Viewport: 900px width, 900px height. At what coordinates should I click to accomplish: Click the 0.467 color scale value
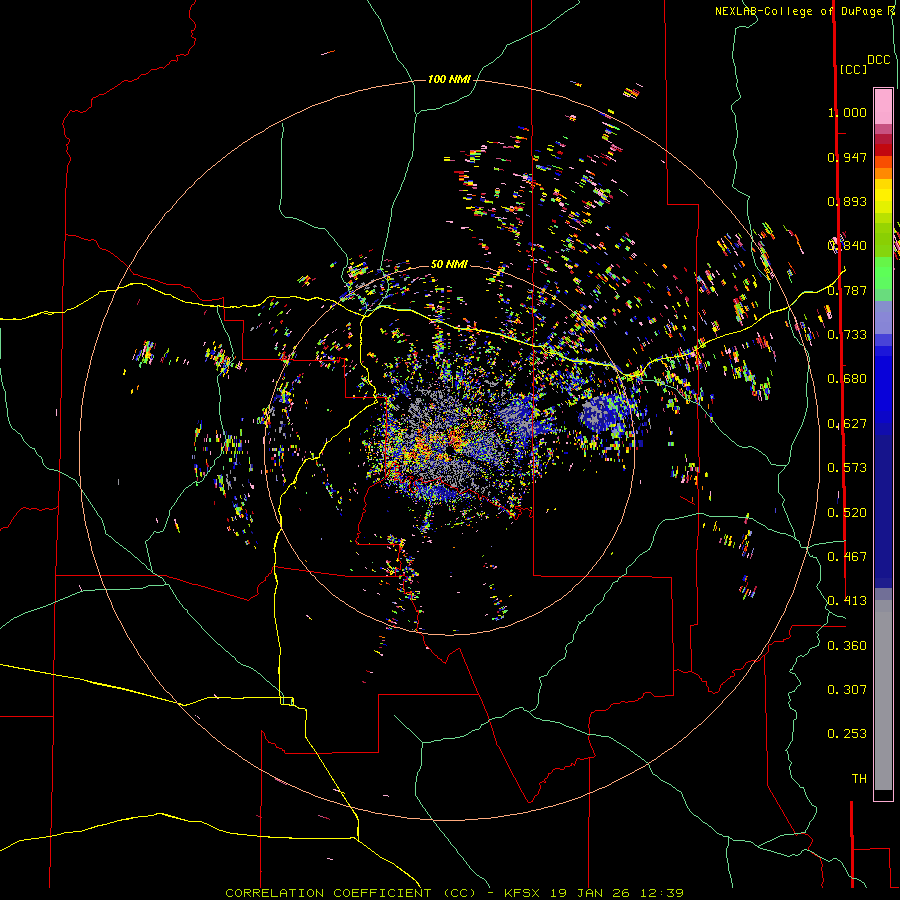click(x=847, y=557)
